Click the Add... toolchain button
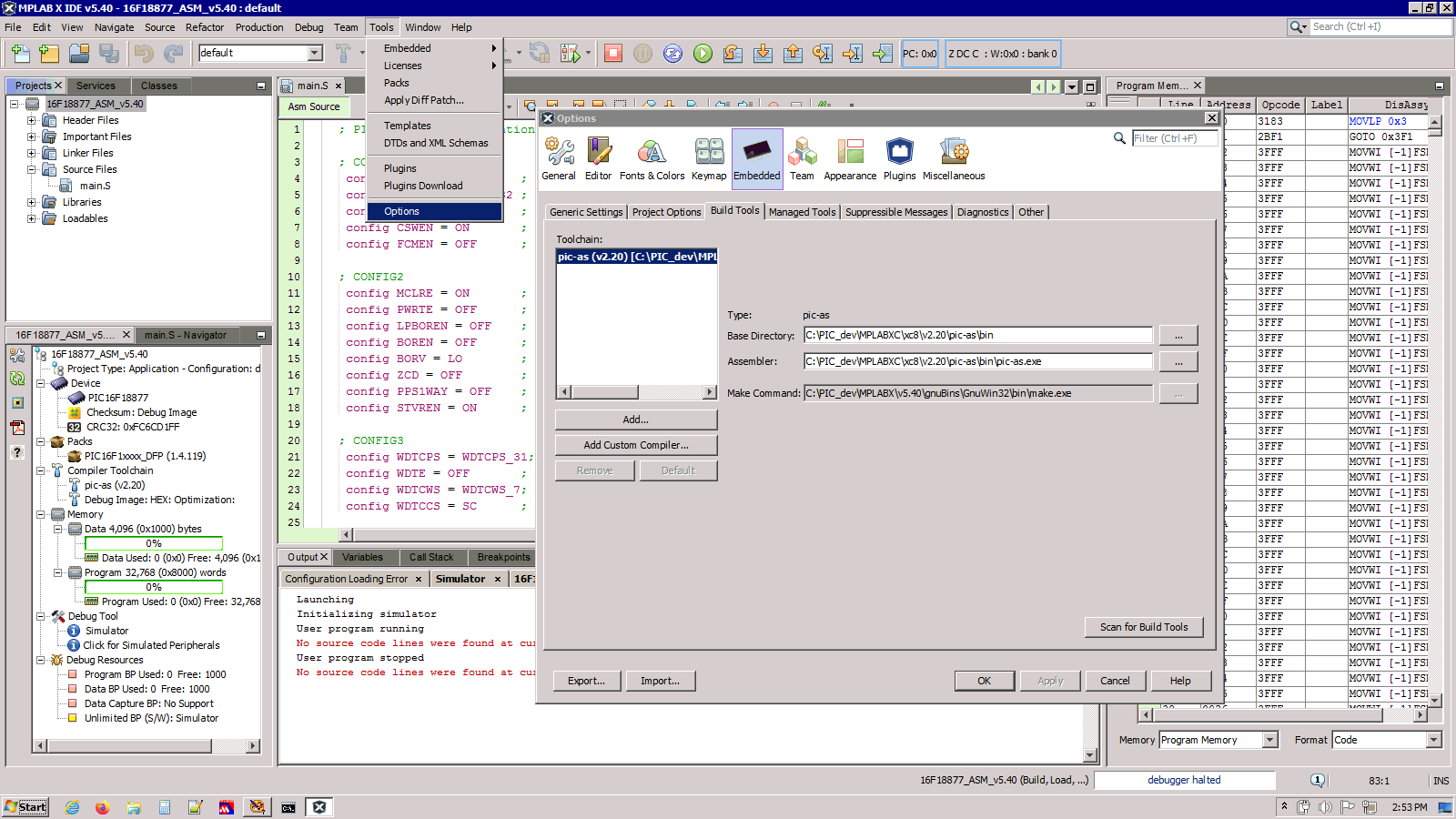Screen dimensions: 1456x819 coord(636,420)
